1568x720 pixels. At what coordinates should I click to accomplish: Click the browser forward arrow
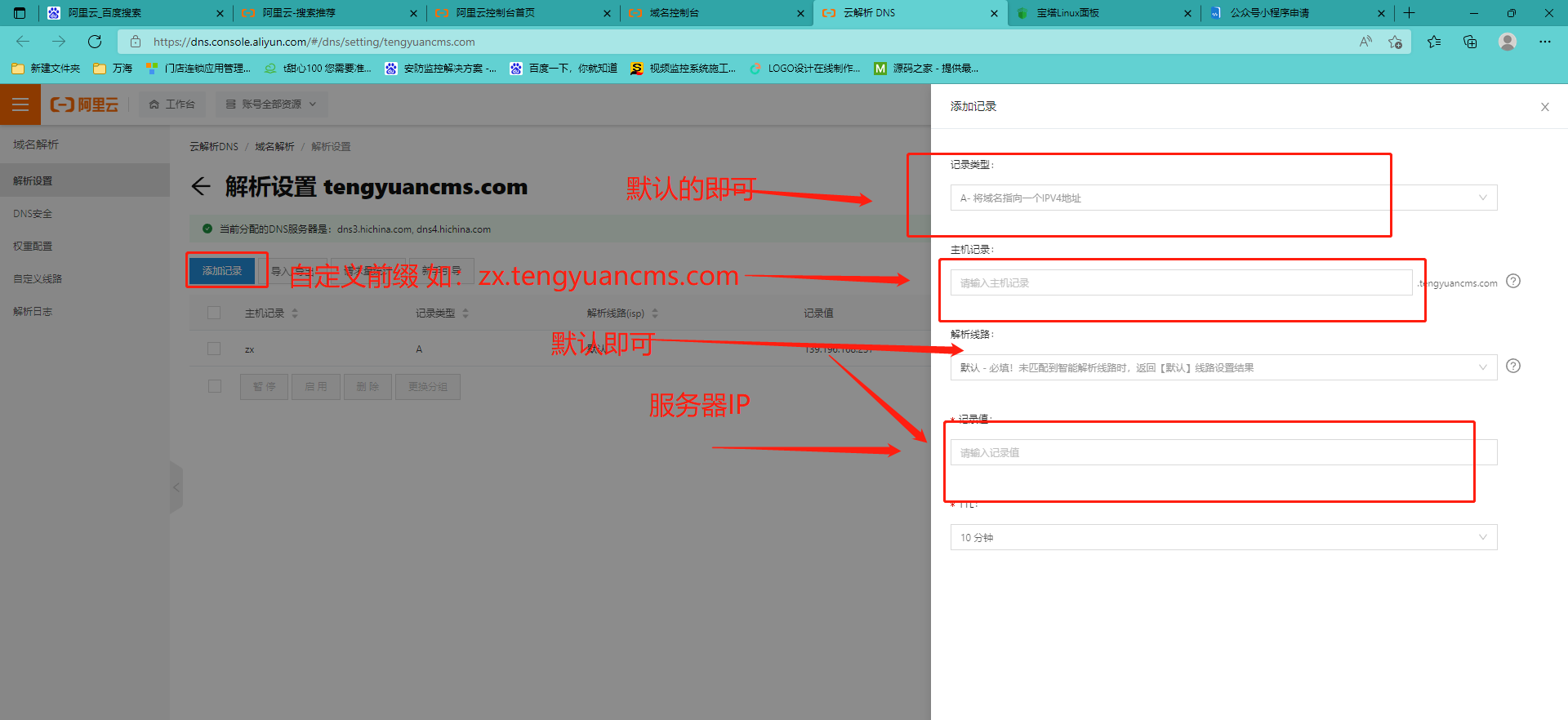pos(59,42)
